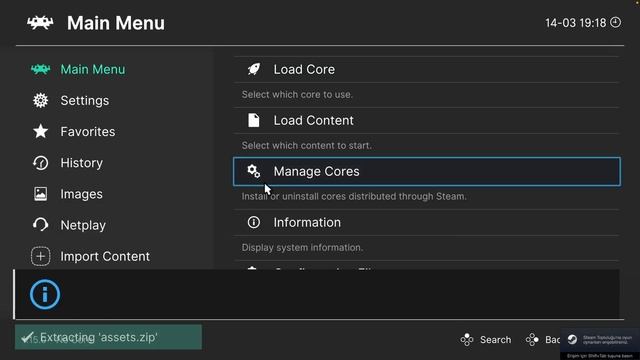640x360 pixels.
Task: Click the blue info icon in message box
Action: [45, 294]
